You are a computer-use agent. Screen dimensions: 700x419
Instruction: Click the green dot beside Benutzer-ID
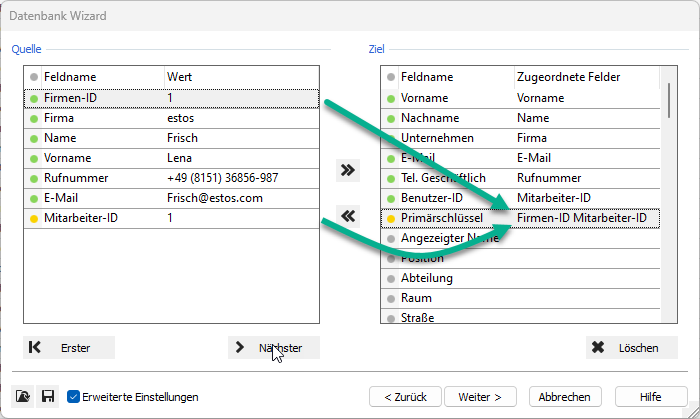(x=391, y=198)
